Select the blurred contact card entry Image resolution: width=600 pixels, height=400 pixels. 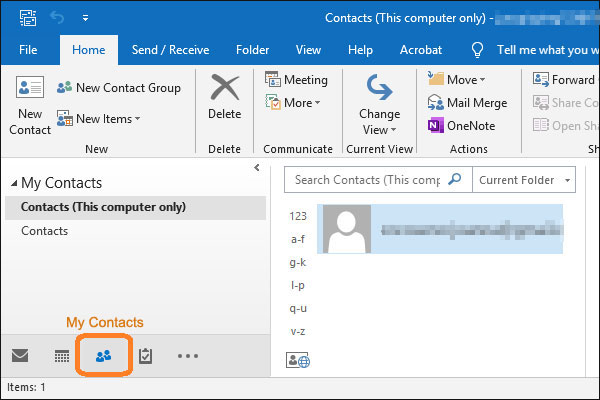pos(440,229)
